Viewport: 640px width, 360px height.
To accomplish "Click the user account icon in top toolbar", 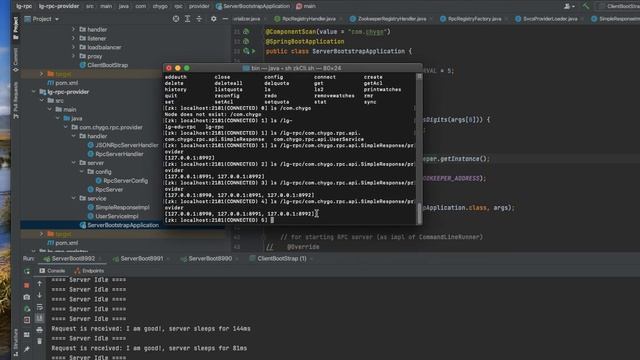I will click(x=569, y=6).
